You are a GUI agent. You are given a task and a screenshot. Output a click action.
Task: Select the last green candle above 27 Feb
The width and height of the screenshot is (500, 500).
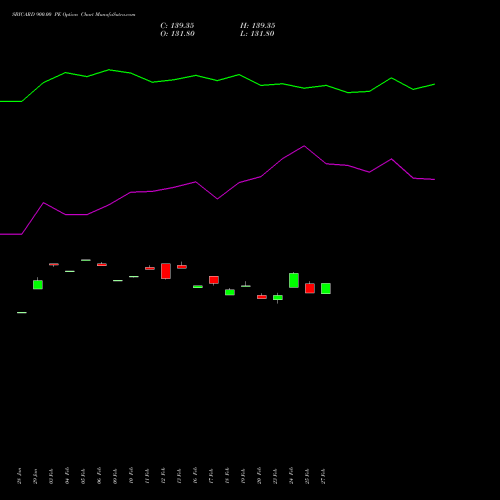tap(326, 288)
